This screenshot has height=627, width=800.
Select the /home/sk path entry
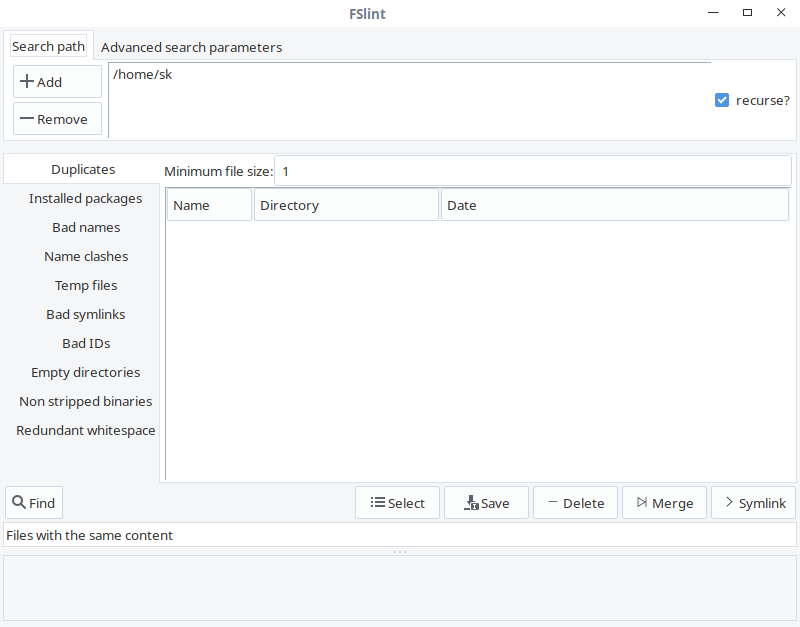coord(143,74)
